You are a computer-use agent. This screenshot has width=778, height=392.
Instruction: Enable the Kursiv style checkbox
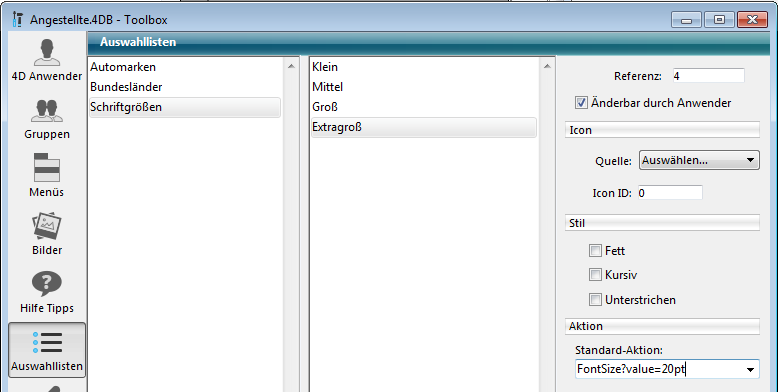click(x=595, y=274)
